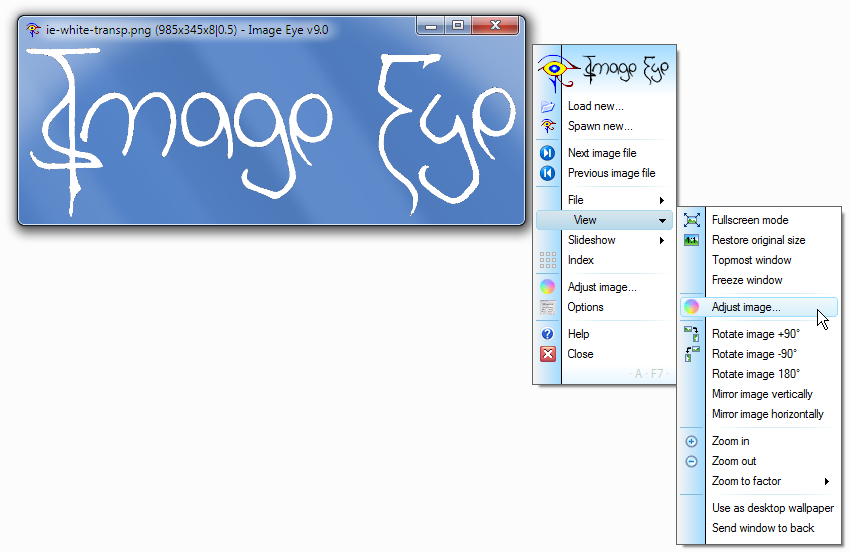Viewport: 850px width, 552px height.
Task: Choose Next image file
Action: (x=602, y=153)
